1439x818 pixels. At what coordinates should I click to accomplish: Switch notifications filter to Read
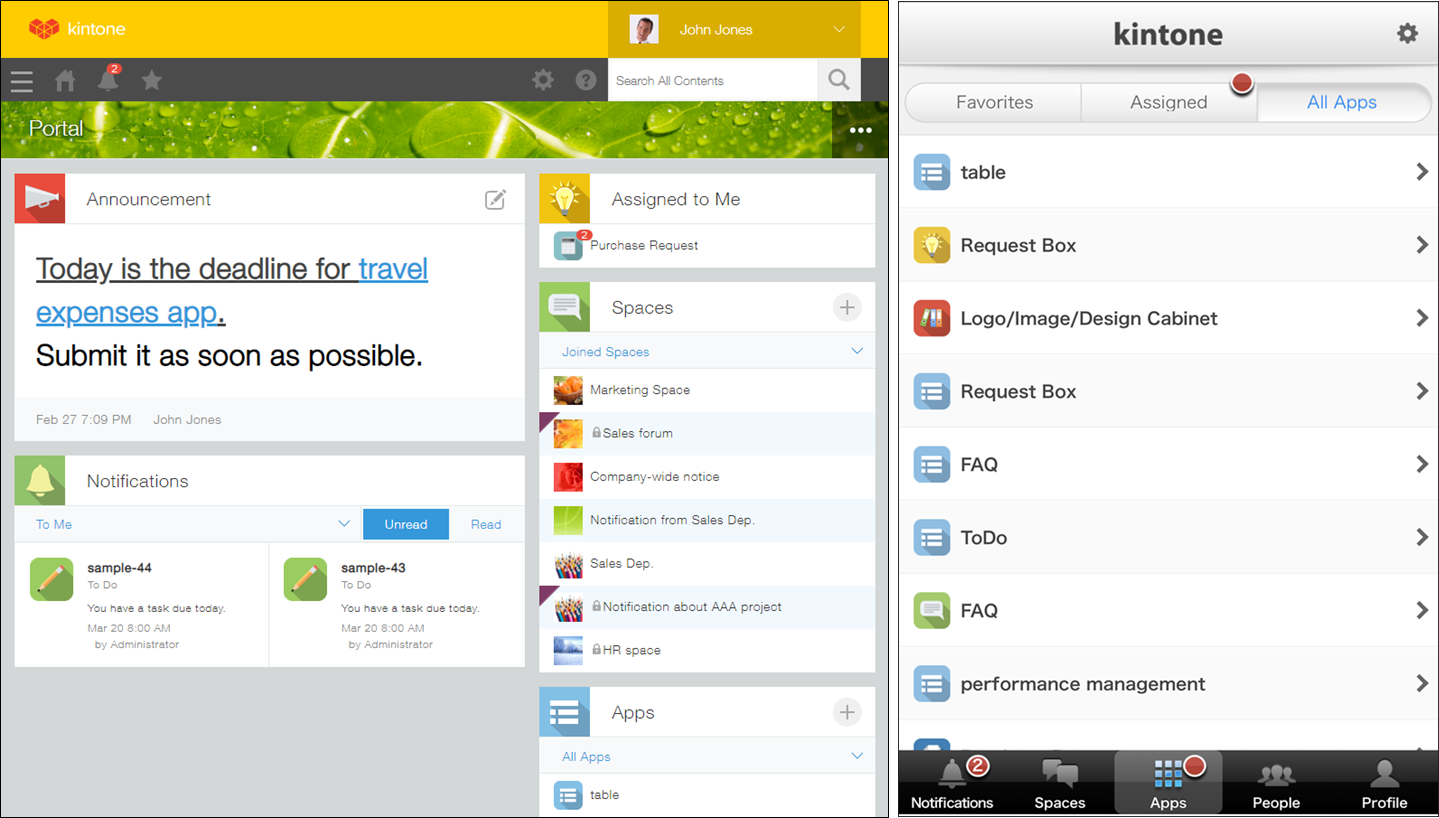pyautogui.click(x=485, y=523)
